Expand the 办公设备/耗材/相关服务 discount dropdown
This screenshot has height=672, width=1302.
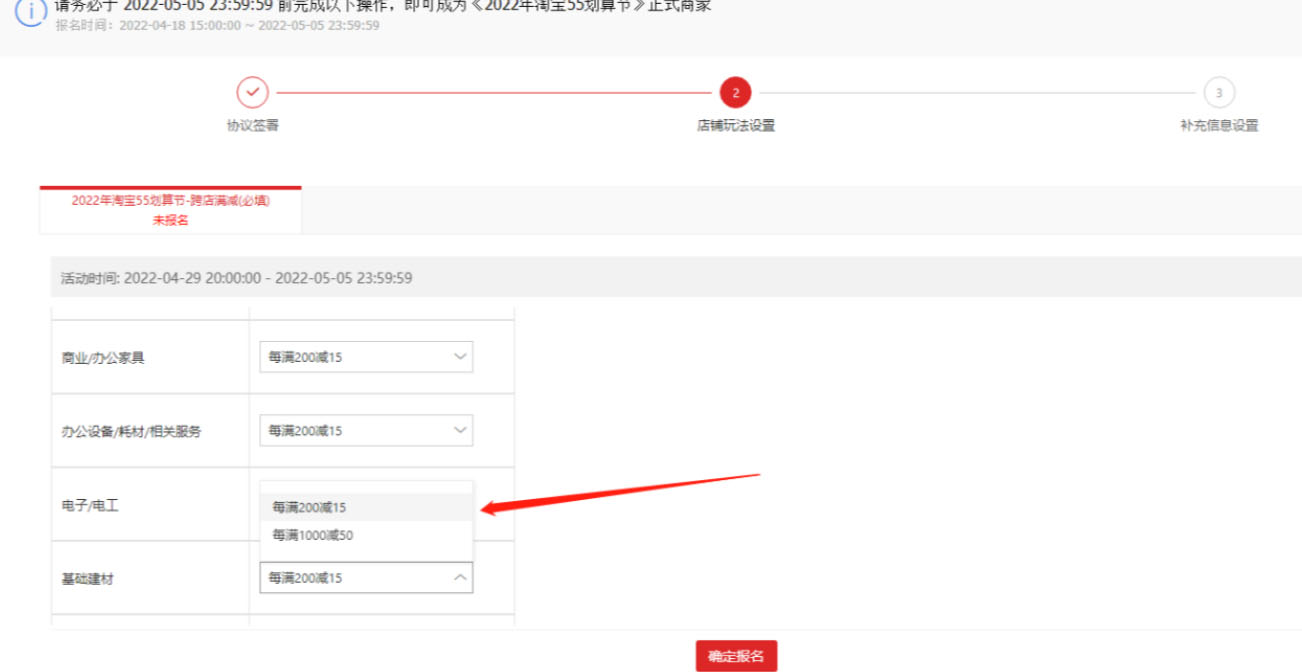365,430
